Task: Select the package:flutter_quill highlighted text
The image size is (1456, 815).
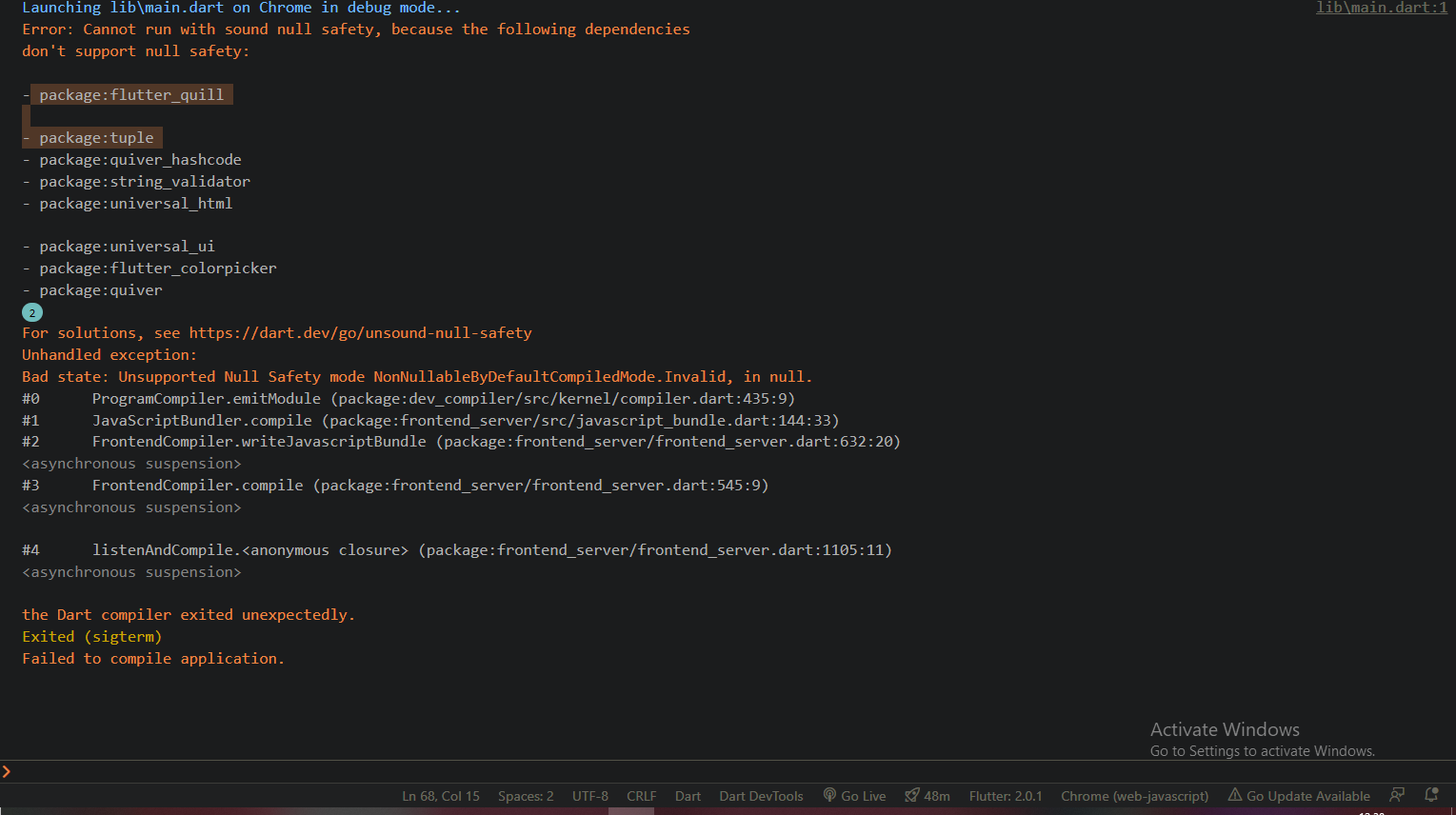Action: [131, 94]
